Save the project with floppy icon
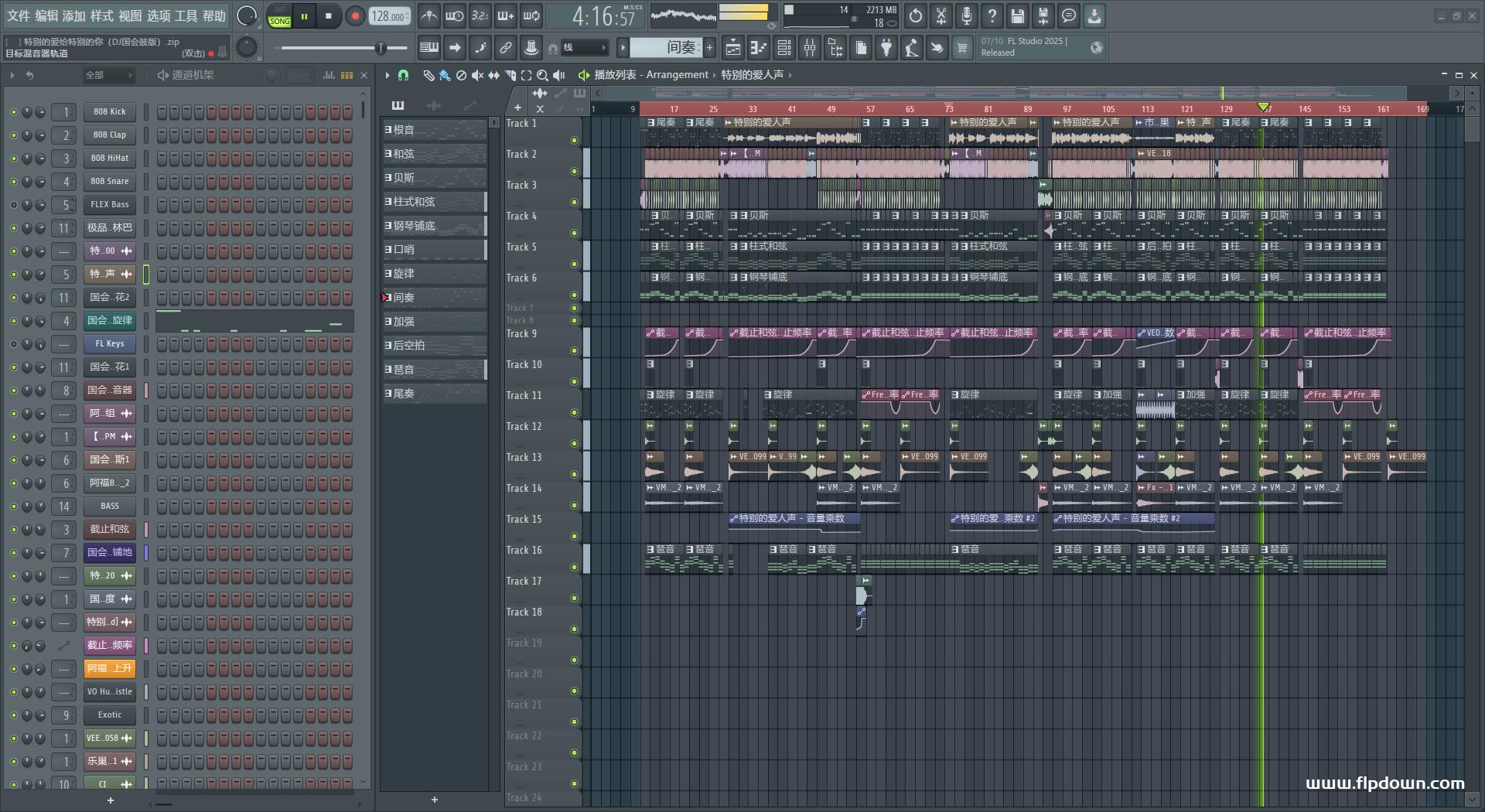 1018,15
